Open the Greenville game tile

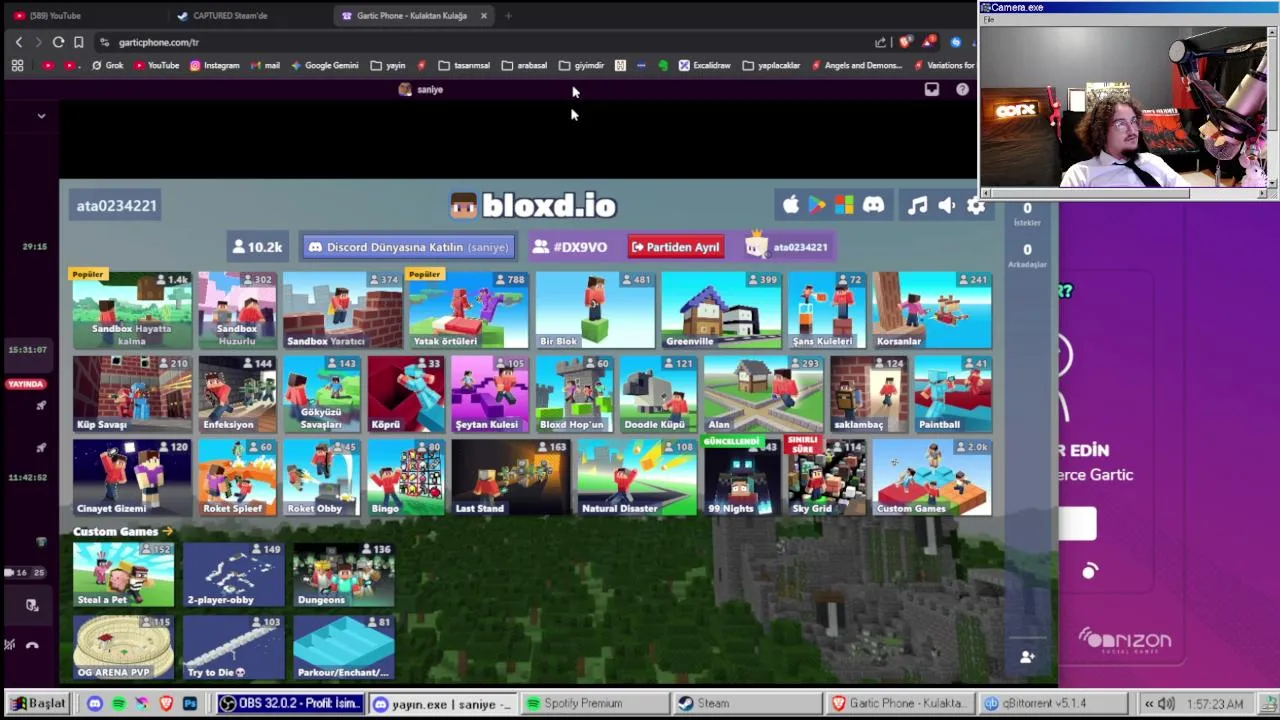coord(720,309)
